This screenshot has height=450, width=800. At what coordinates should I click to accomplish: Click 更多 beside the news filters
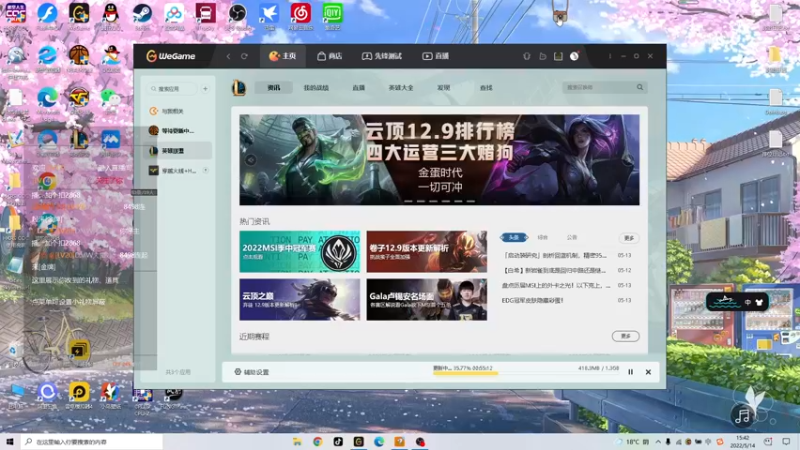coord(629,238)
